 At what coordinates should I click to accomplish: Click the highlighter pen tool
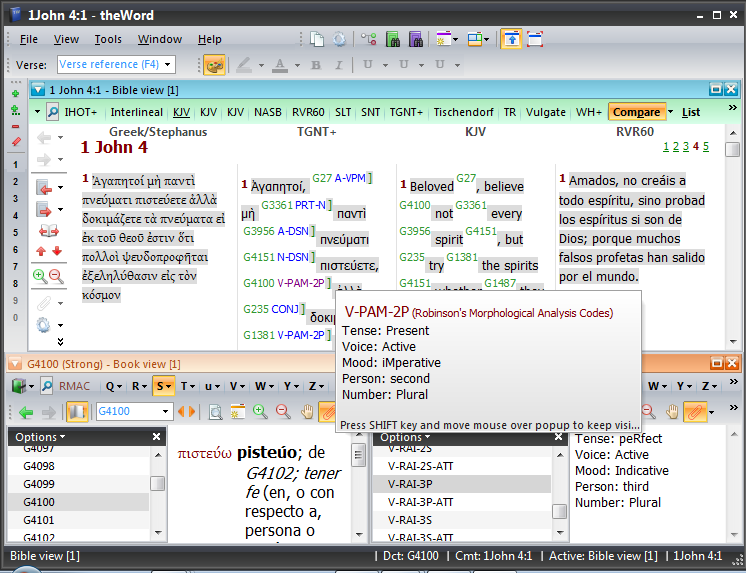click(244, 65)
